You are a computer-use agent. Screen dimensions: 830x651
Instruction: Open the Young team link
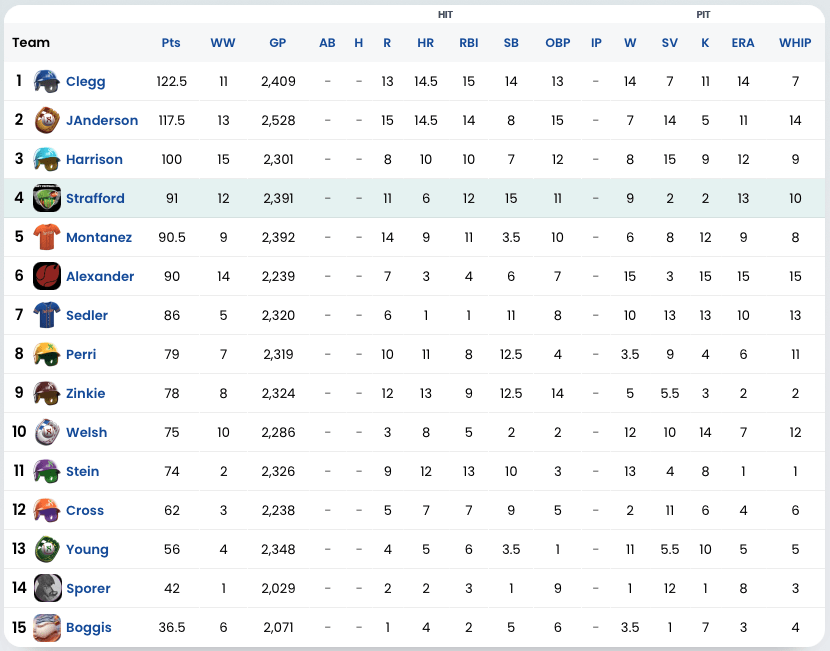(87, 549)
